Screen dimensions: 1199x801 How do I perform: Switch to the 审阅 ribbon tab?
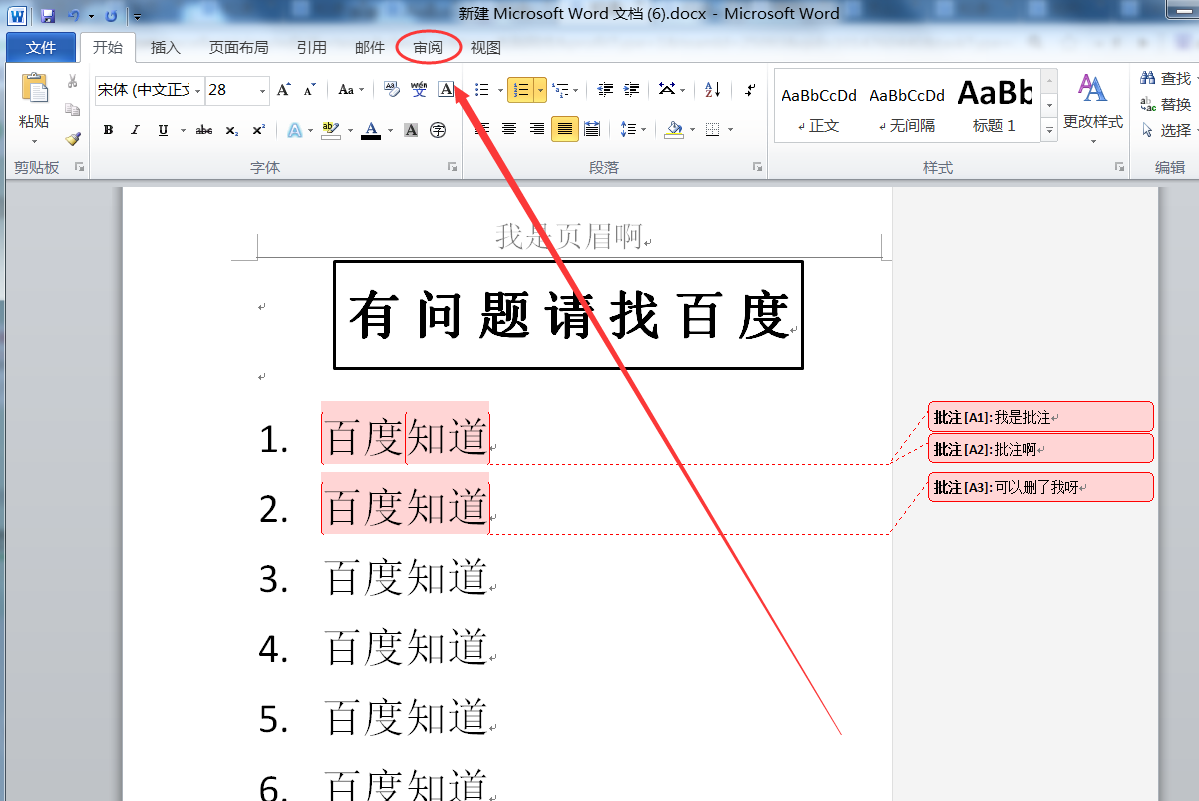[428, 46]
